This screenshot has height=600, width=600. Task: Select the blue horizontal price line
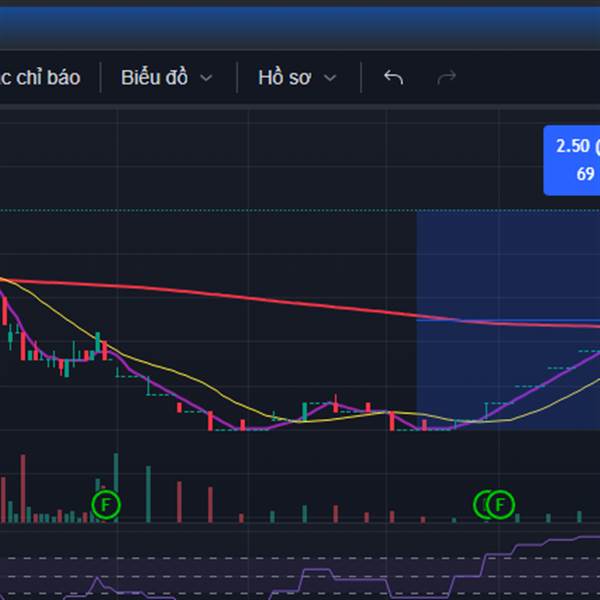[508, 320]
